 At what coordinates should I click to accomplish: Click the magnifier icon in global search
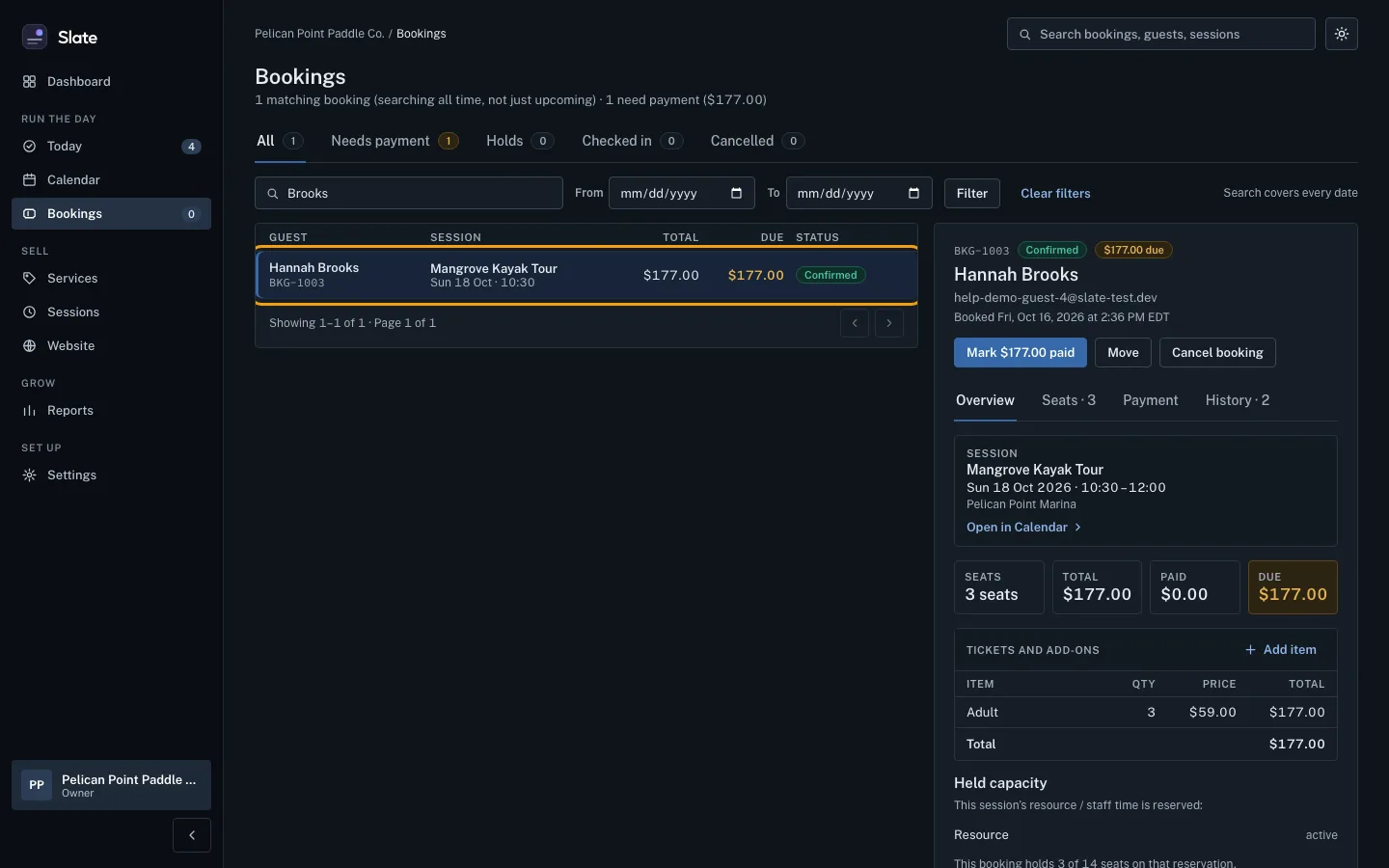(x=1025, y=35)
